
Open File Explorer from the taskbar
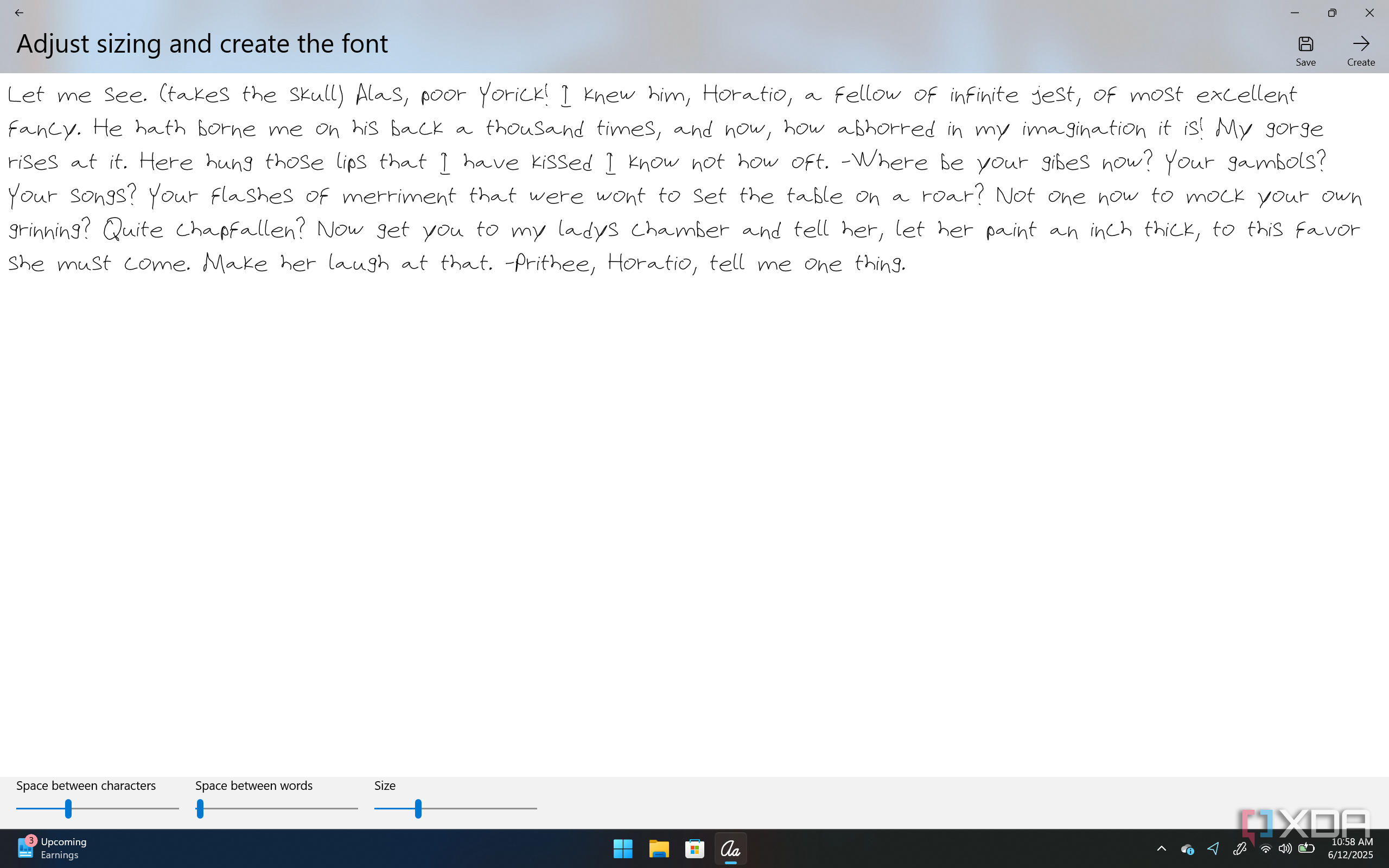point(659,848)
